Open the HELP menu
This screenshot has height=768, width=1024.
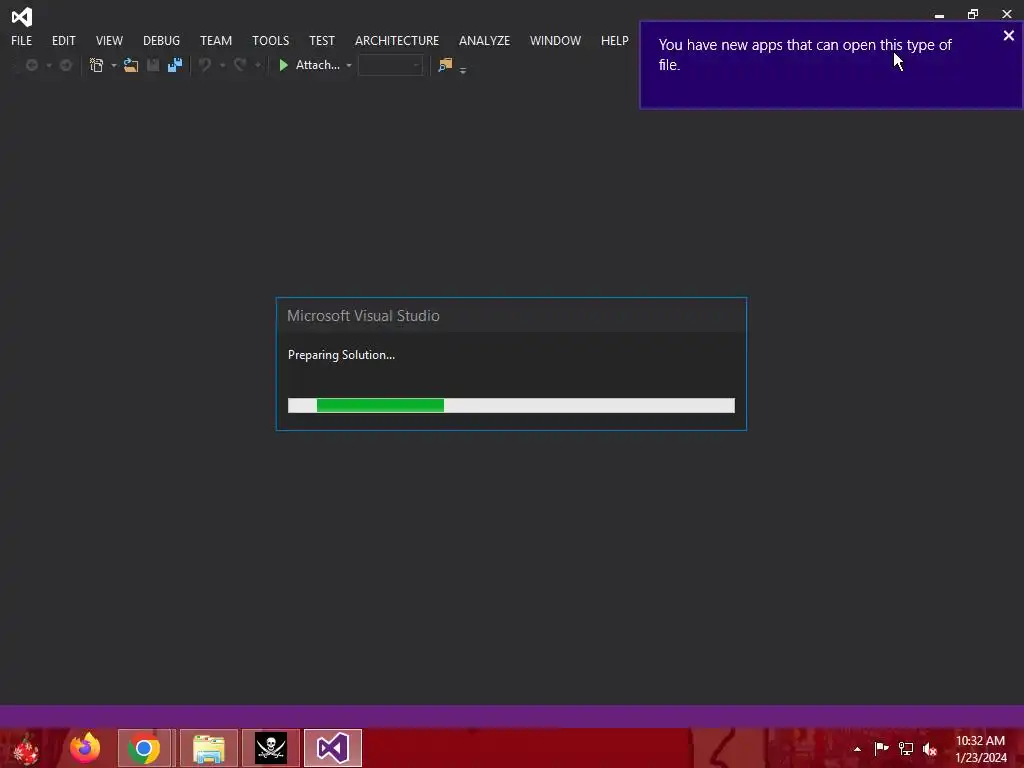tap(615, 40)
